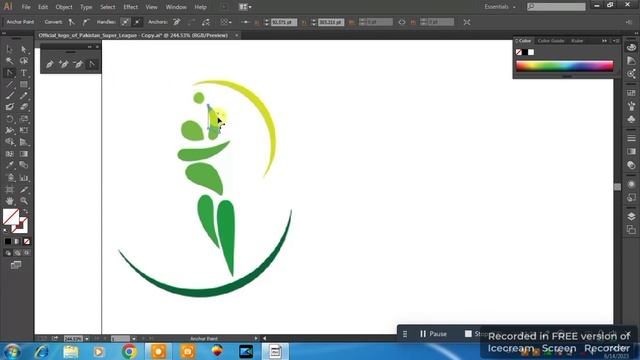Select the Paintbrush tool
Viewport: 640px width, 360px height.
point(9,96)
